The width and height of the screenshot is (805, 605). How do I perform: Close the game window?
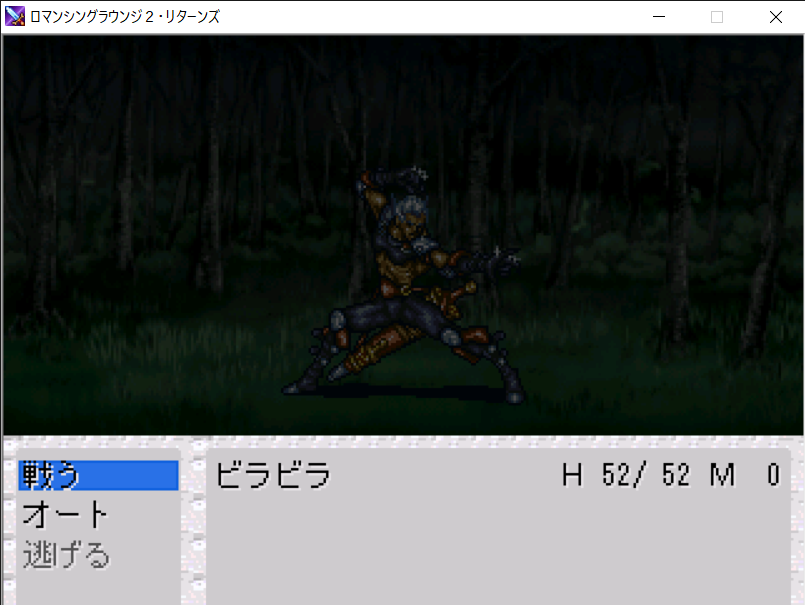[775, 17]
